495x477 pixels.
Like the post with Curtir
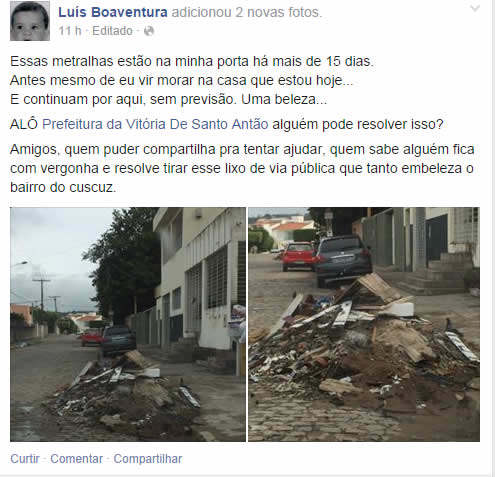click(25, 459)
